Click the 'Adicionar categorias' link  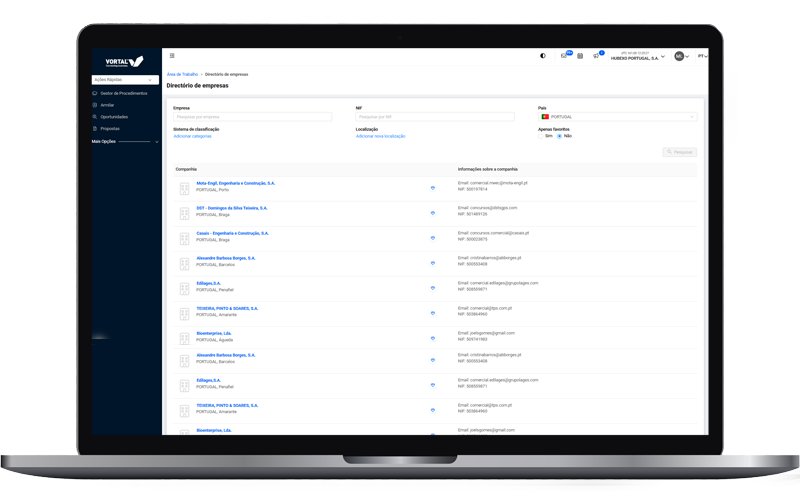pos(192,136)
